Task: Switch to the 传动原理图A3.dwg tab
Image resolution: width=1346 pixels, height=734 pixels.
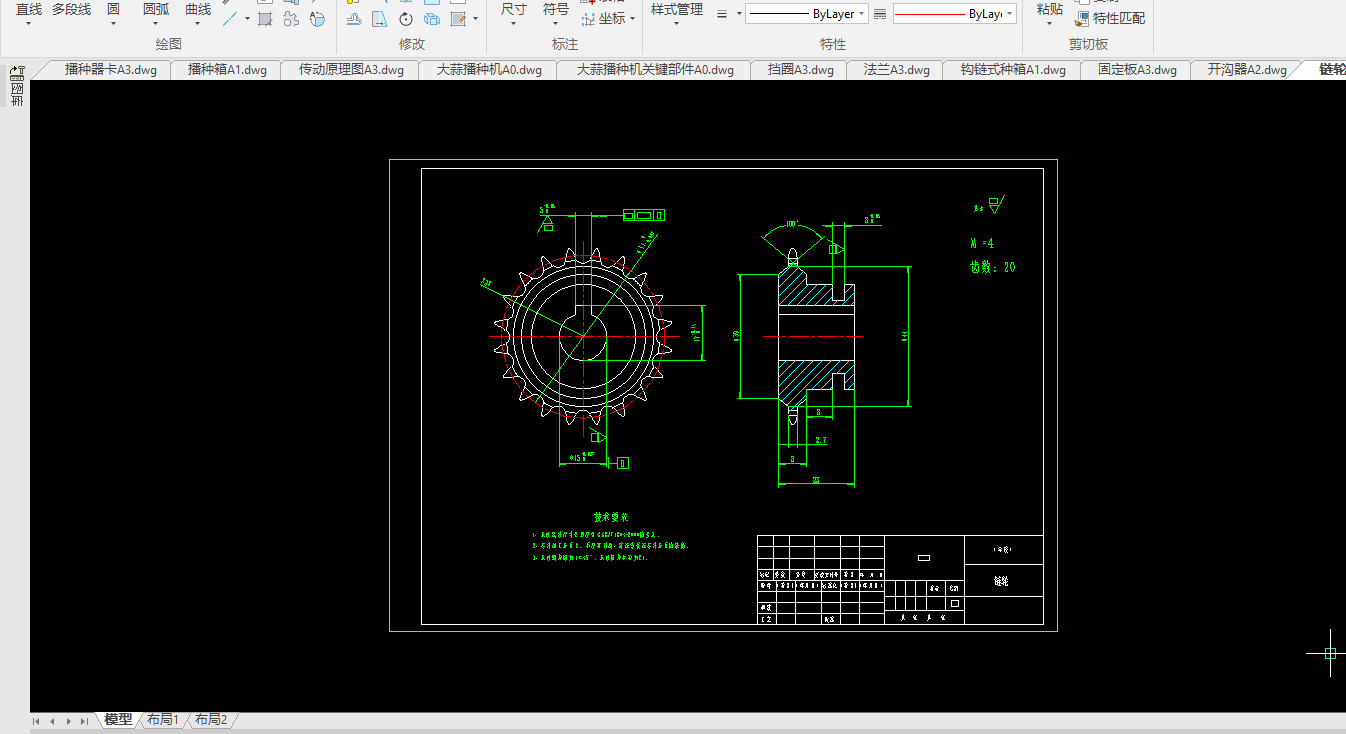Action: pyautogui.click(x=351, y=70)
